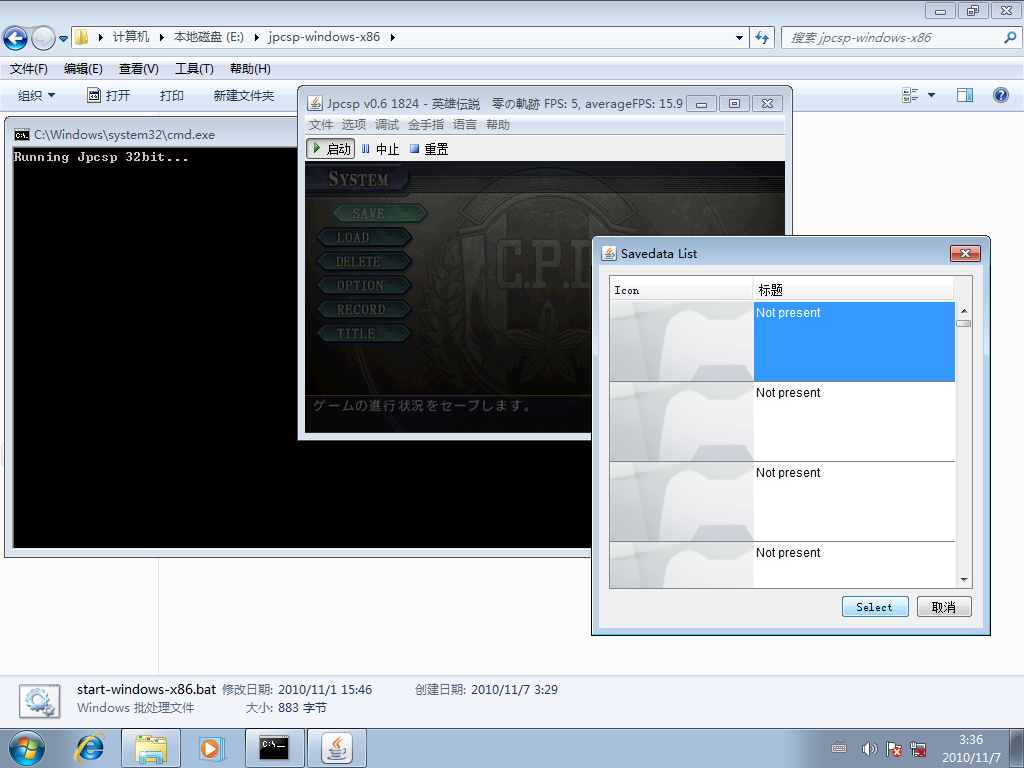
Task: Click the refresh icon beside address bar
Action: [762, 37]
